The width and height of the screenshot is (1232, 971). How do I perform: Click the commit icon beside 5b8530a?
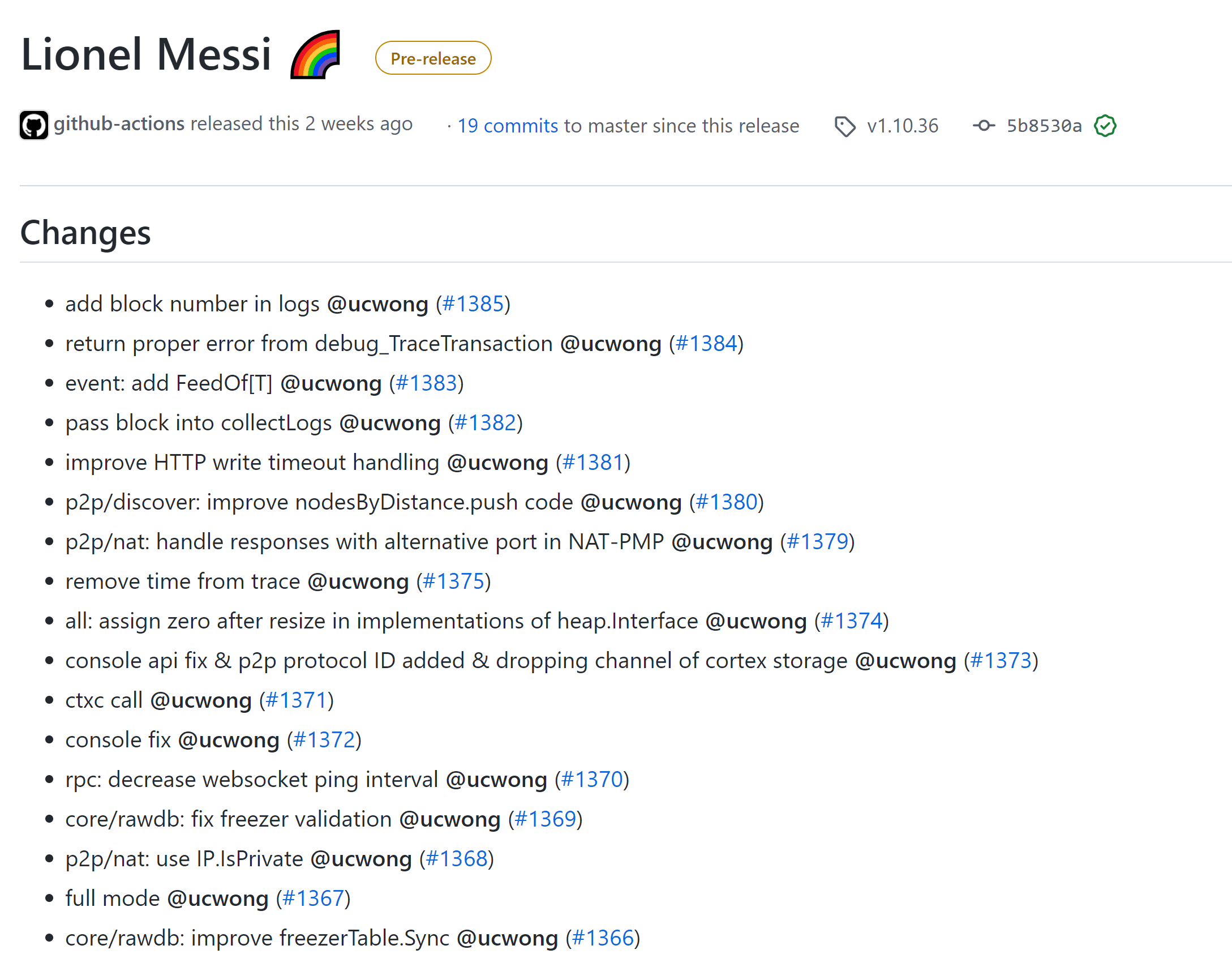[x=984, y=126]
